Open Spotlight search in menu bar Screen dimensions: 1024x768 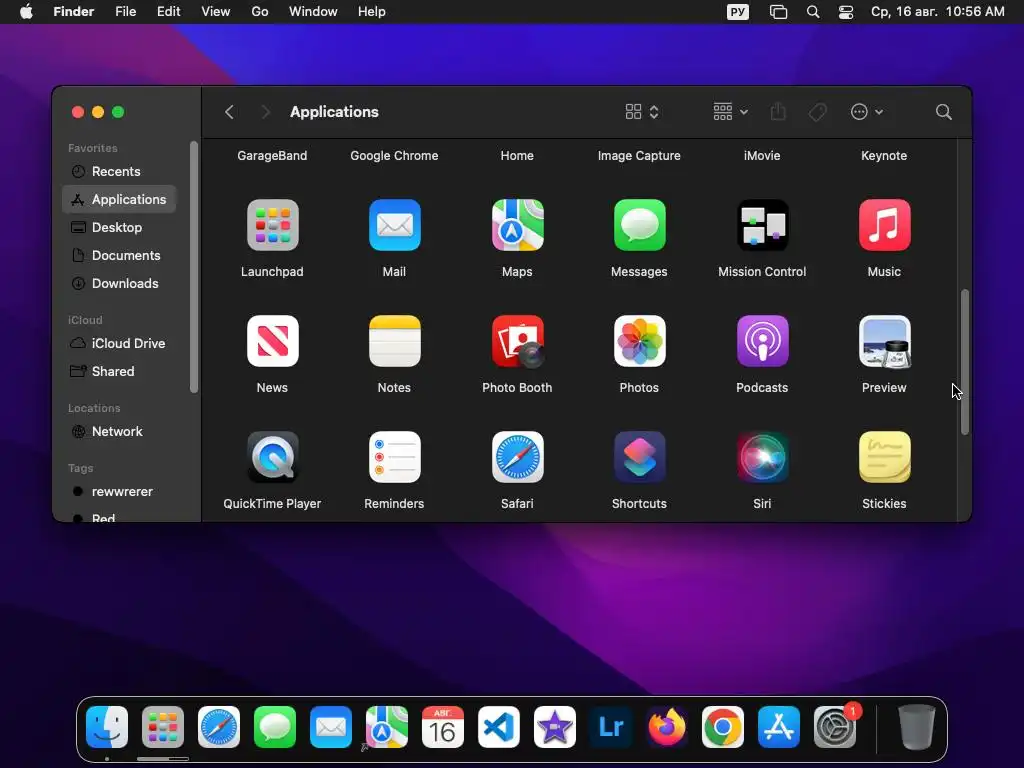pyautogui.click(x=813, y=12)
